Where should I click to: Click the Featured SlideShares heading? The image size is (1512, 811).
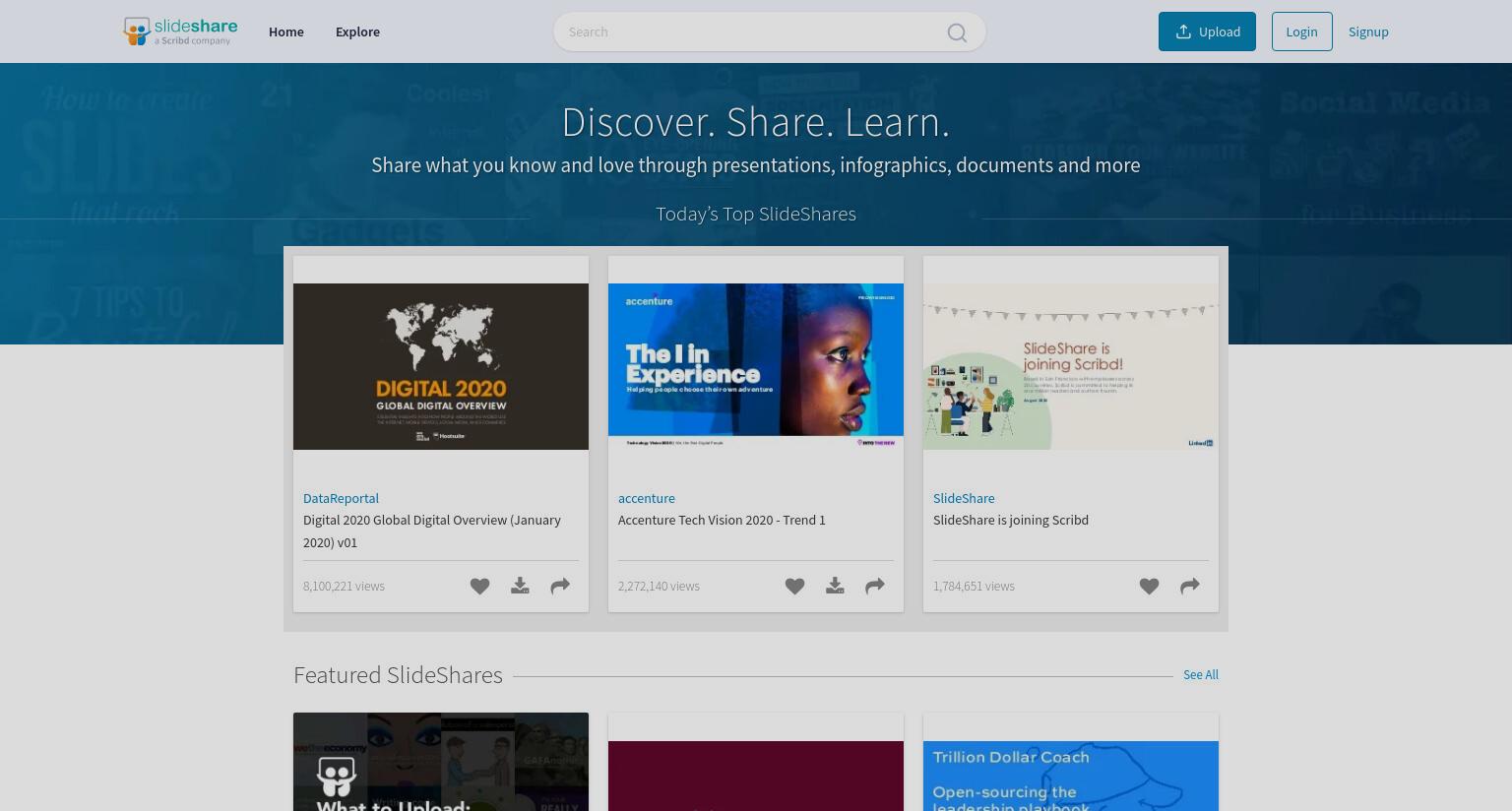click(398, 674)
